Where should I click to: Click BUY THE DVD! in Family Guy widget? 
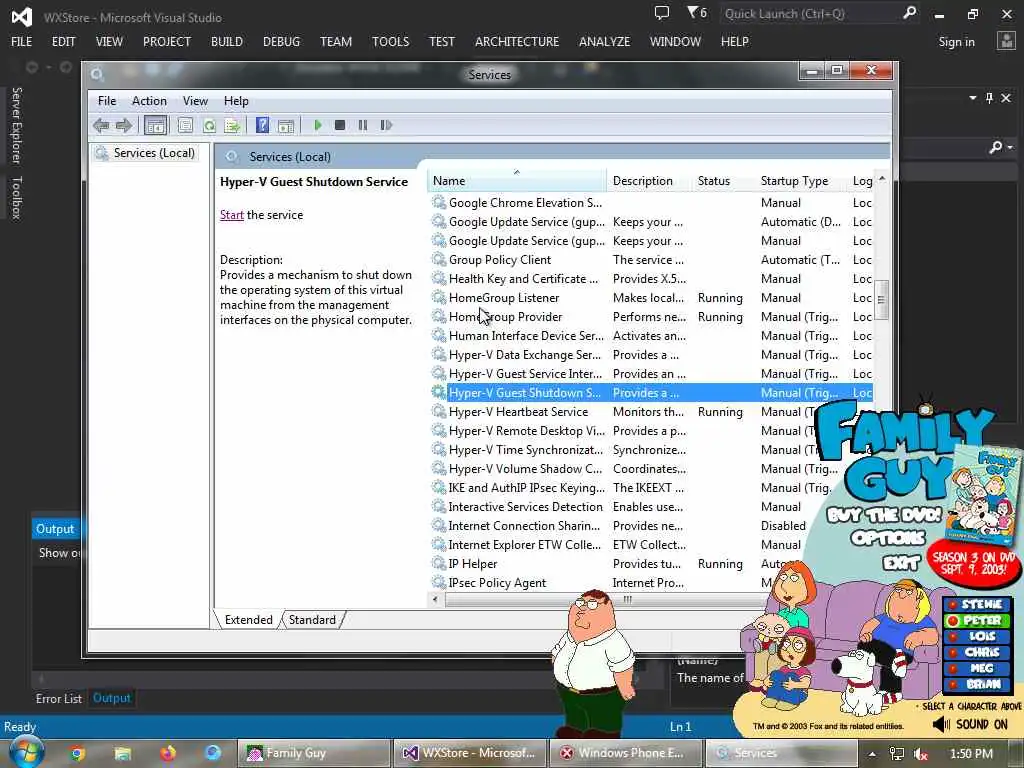pyautogui.click(x=884, y=515)
